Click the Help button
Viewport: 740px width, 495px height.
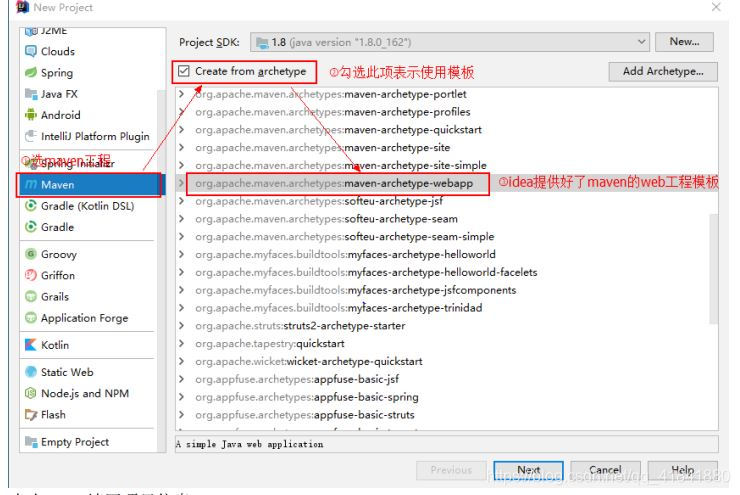pyautogui.click(x=682, y=470)
